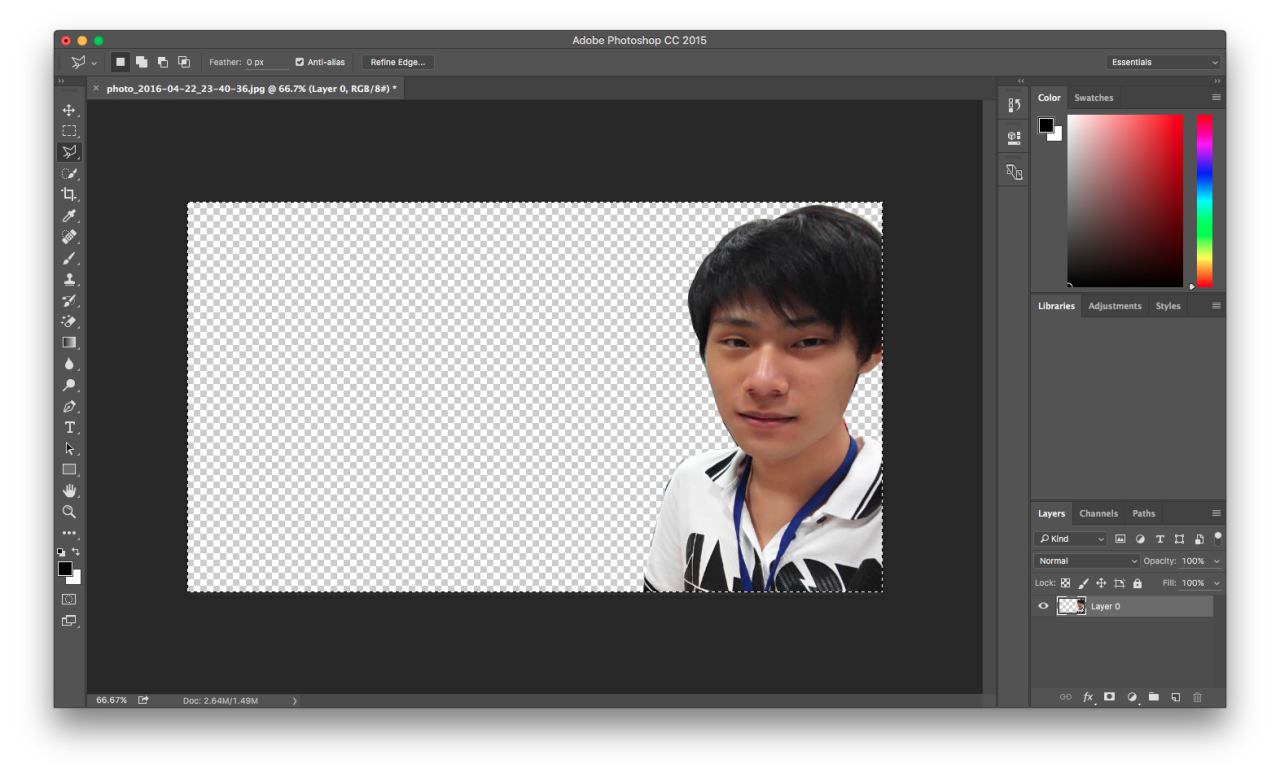Select the Eyedropper tool
This screenshot has height=781, width=1280.
pos(69,215)
